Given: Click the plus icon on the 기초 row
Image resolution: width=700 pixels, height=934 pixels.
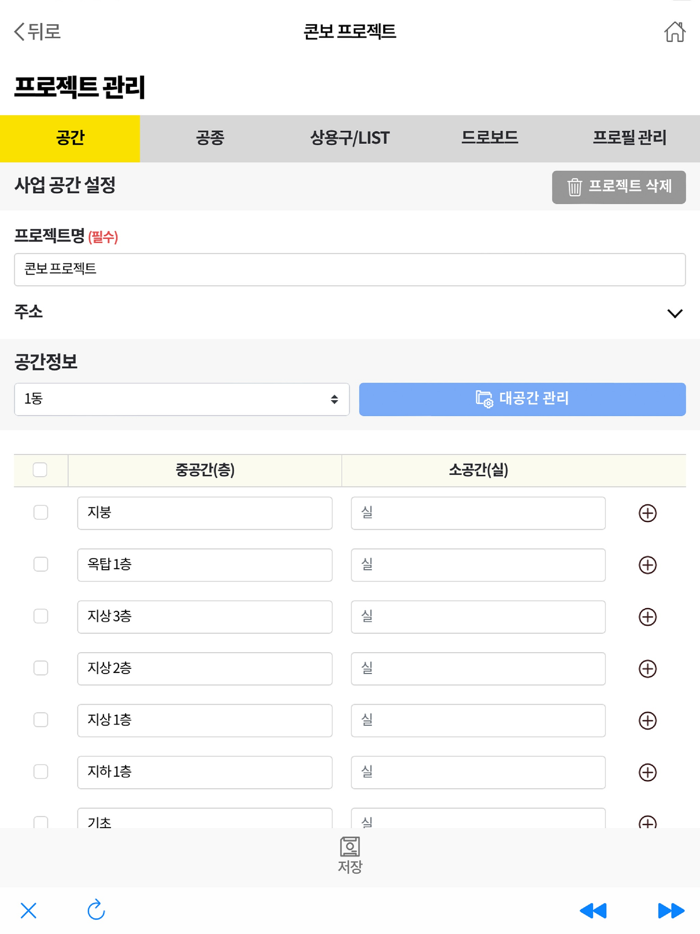Looking at the screenshot, I should coord(647,820).
